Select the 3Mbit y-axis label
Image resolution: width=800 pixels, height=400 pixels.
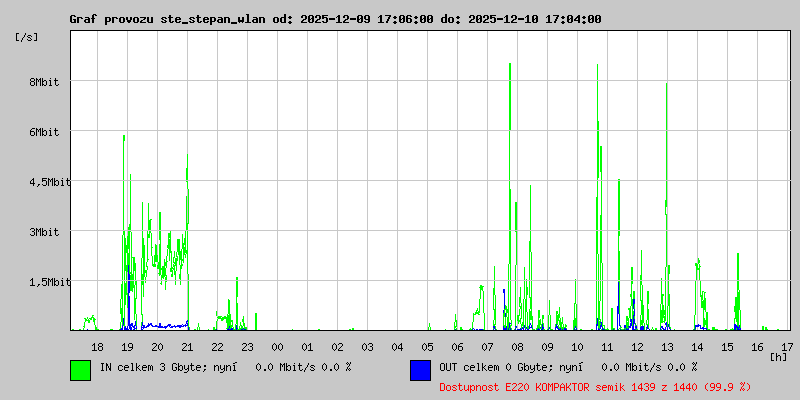(x=44, y=232)
